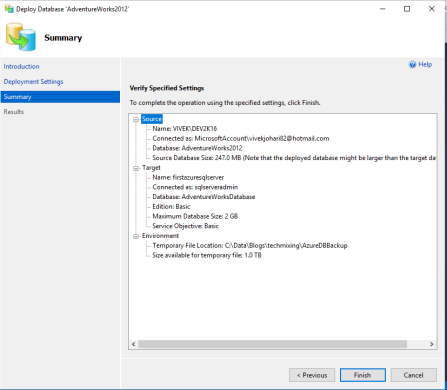Click the horizontal scrollbar left arrow

click(x=134, y=344)
